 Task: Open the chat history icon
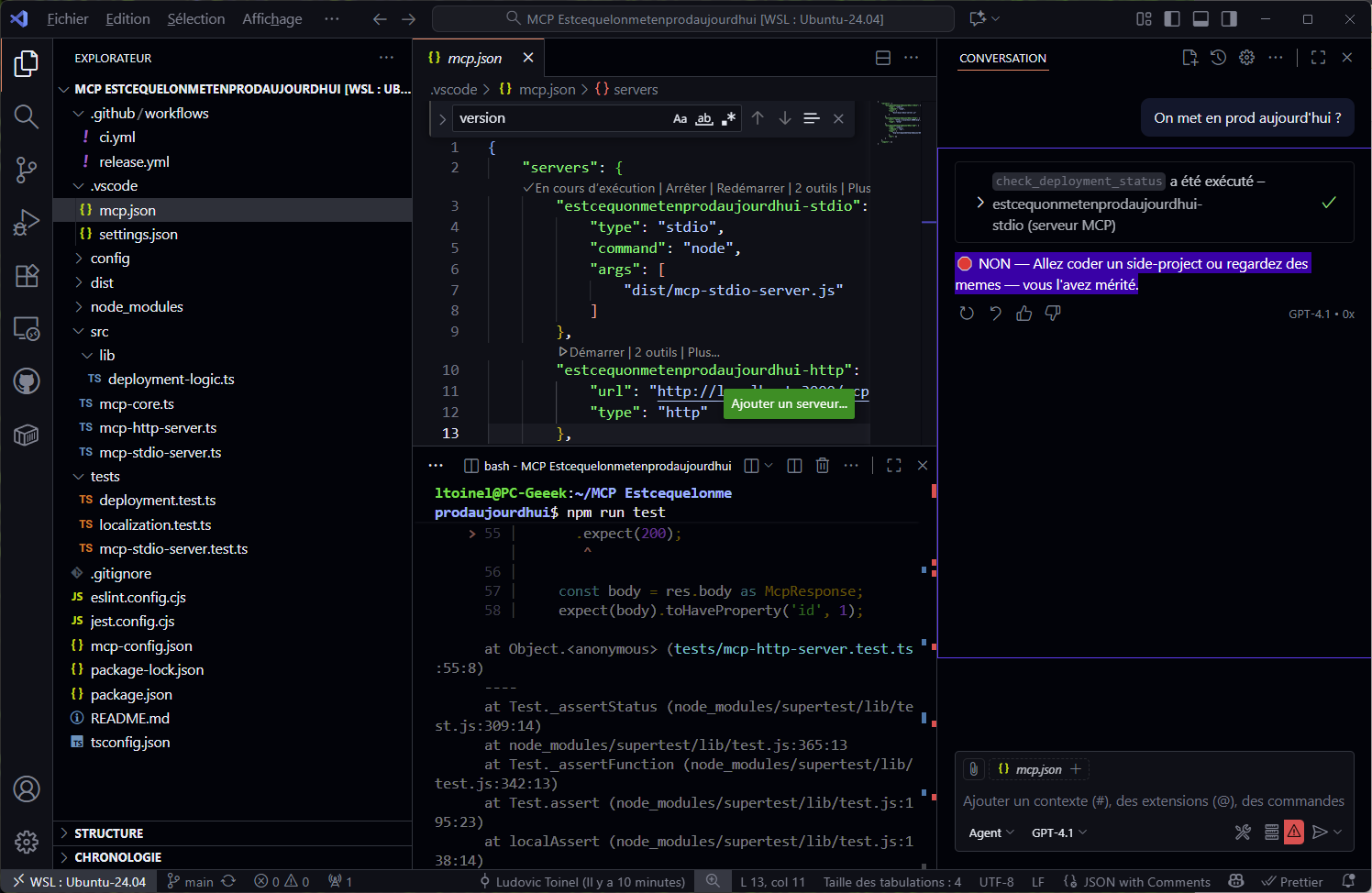pyautogui.click(x=1218, y=58)
